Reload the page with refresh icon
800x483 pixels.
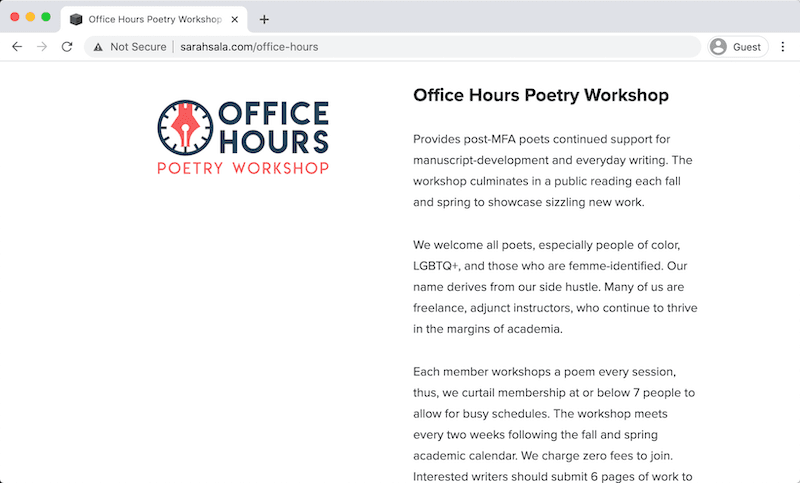point(67,47)
